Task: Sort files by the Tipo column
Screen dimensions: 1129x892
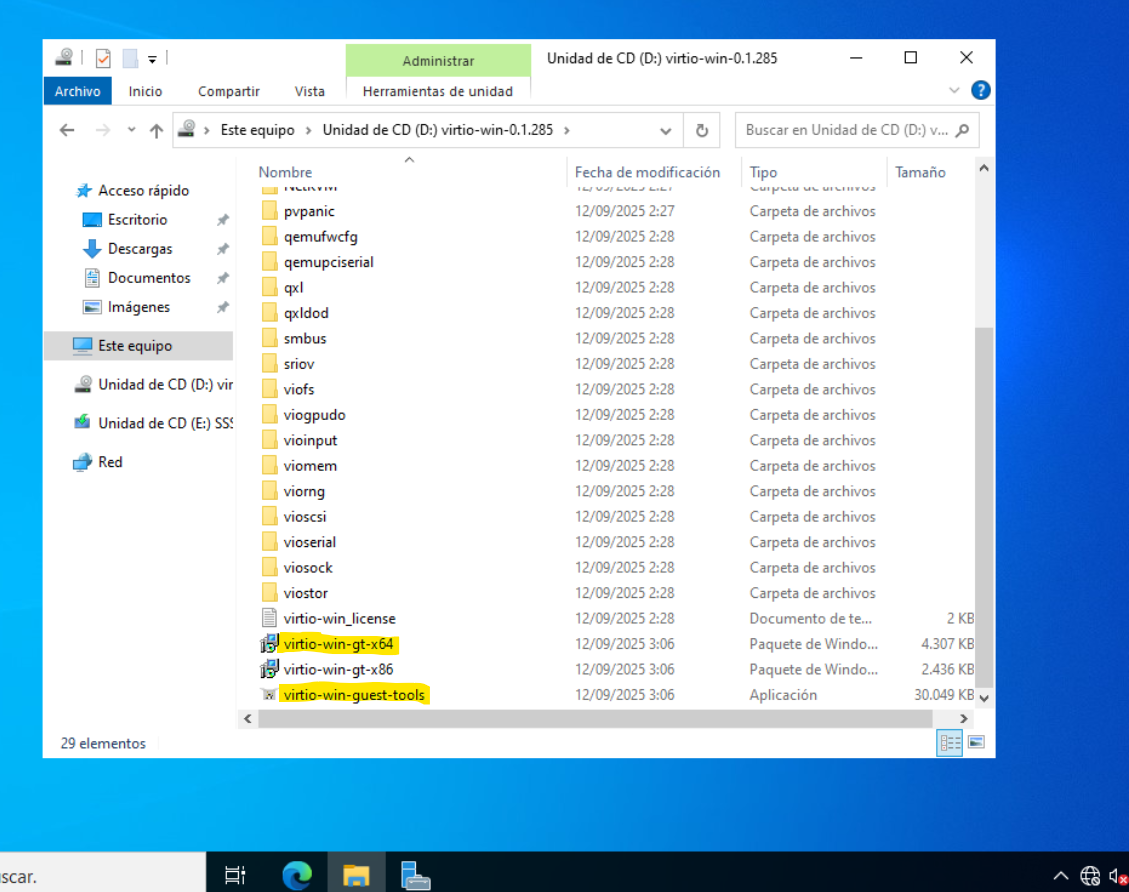Action: click(x=763, y=172)
